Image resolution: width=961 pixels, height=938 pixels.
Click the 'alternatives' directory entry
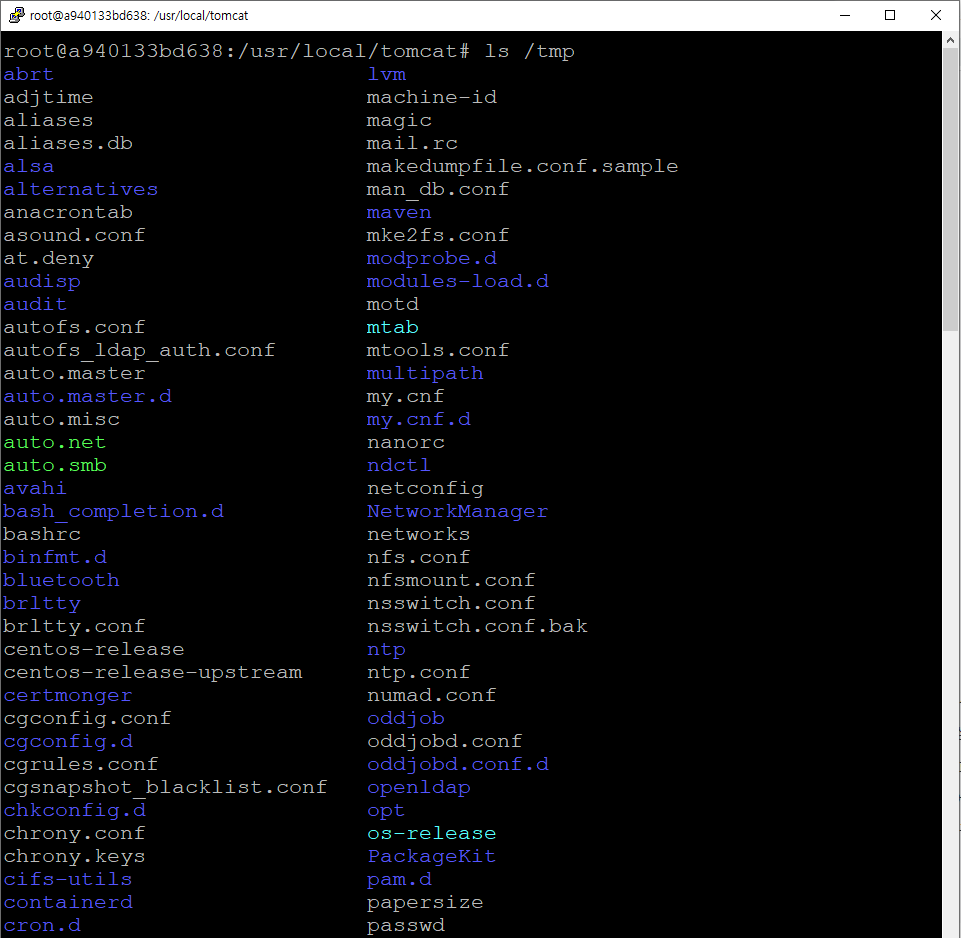point(81,190)
